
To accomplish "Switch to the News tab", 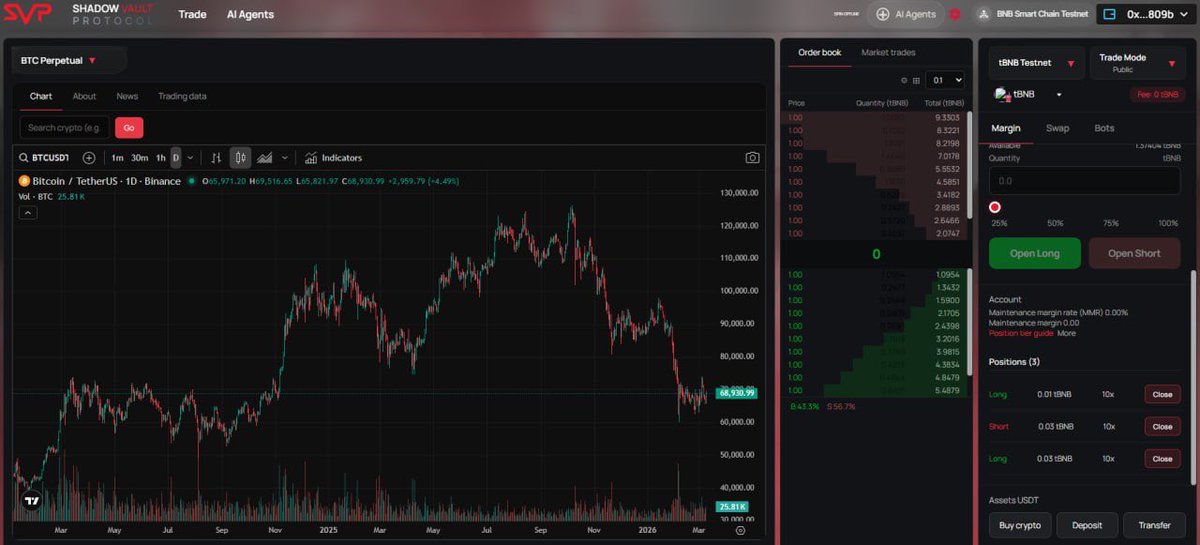I will click(x=127, y=96).
